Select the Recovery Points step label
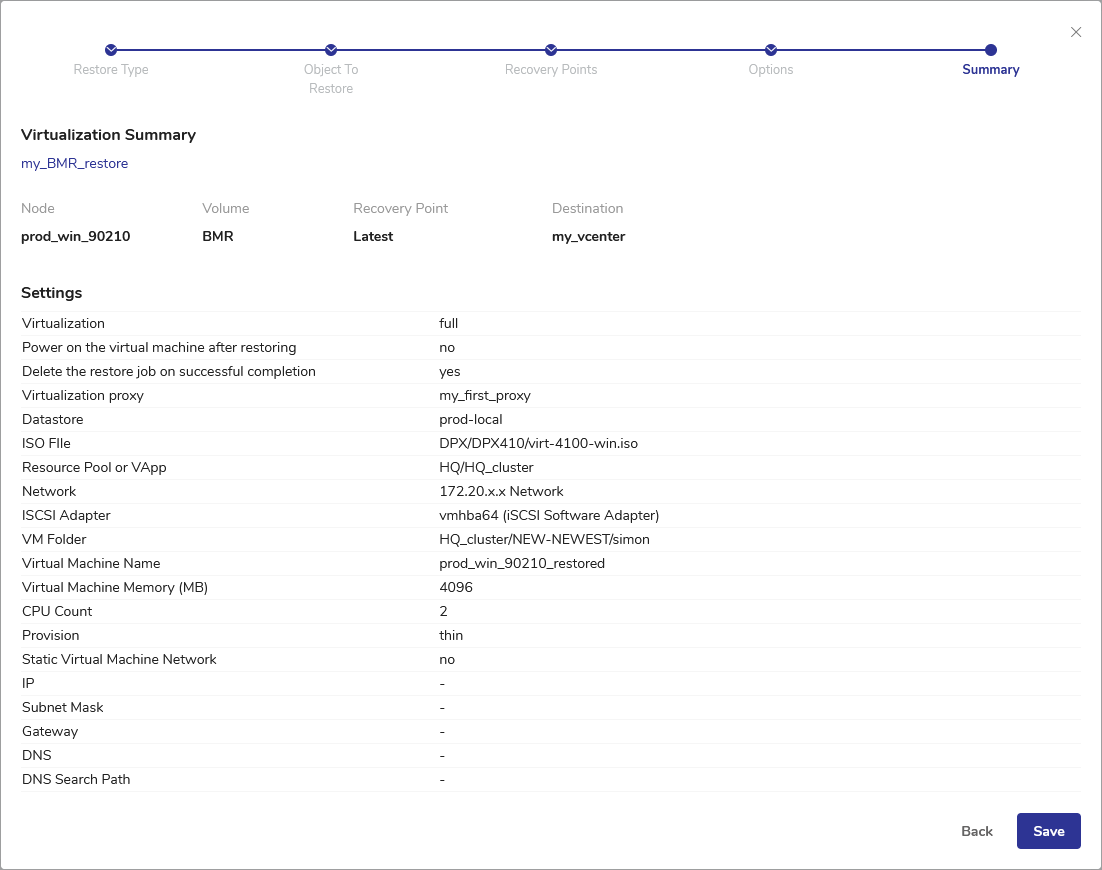This screenshot has height=870, width=1102. coord(551,70)
